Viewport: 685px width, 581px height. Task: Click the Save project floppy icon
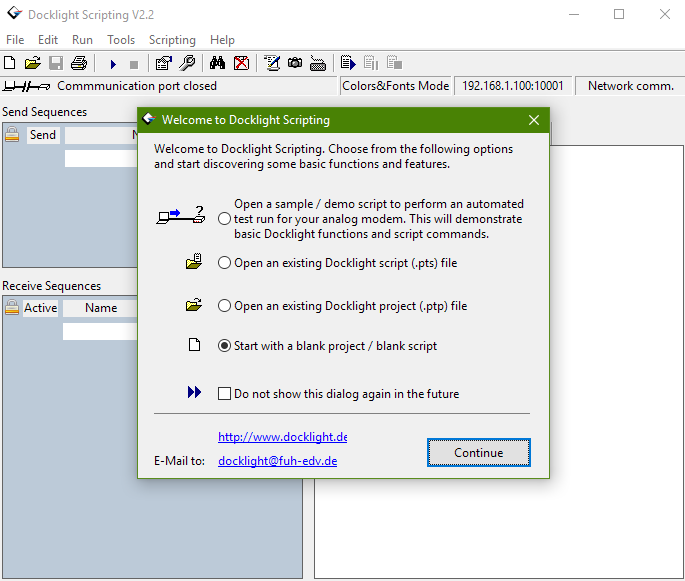click(x=56, y=63)
